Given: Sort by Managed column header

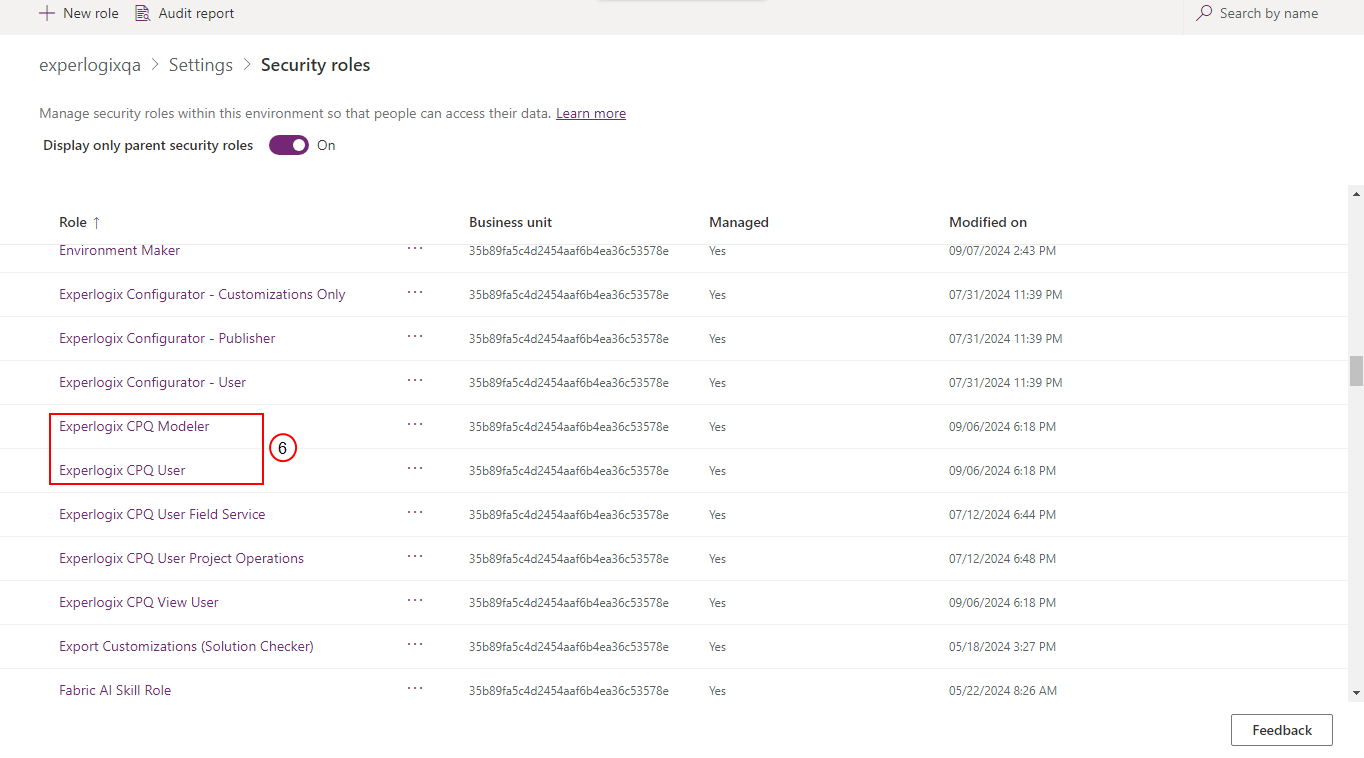Looking at the screenshot, I should 739,222.
